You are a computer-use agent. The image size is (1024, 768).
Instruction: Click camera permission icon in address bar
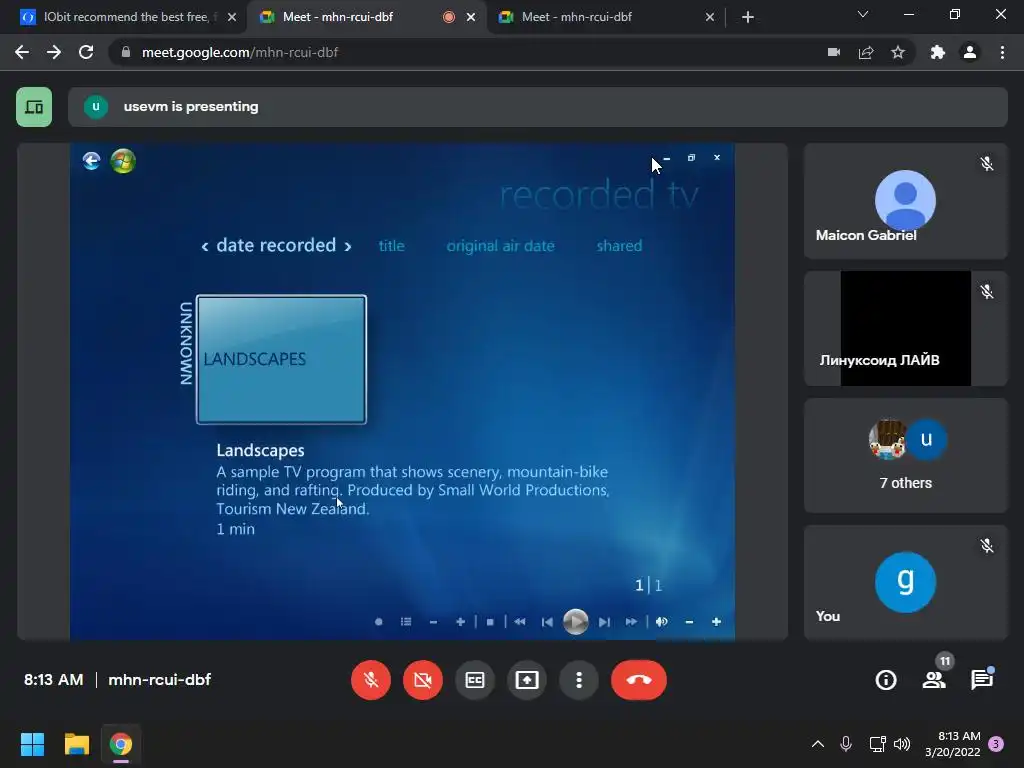pyautogui.click(x=833, y=52)
